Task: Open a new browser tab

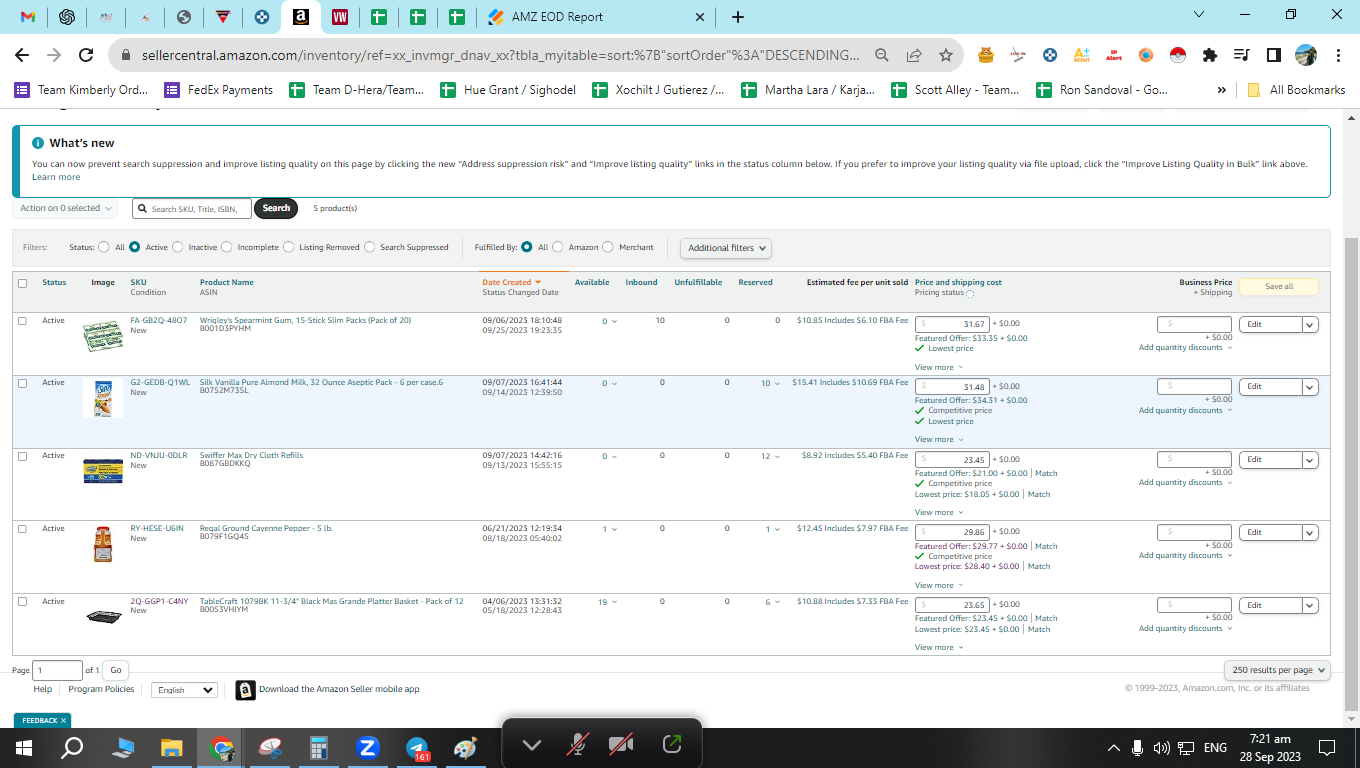Action: click(x=738, y=17)
